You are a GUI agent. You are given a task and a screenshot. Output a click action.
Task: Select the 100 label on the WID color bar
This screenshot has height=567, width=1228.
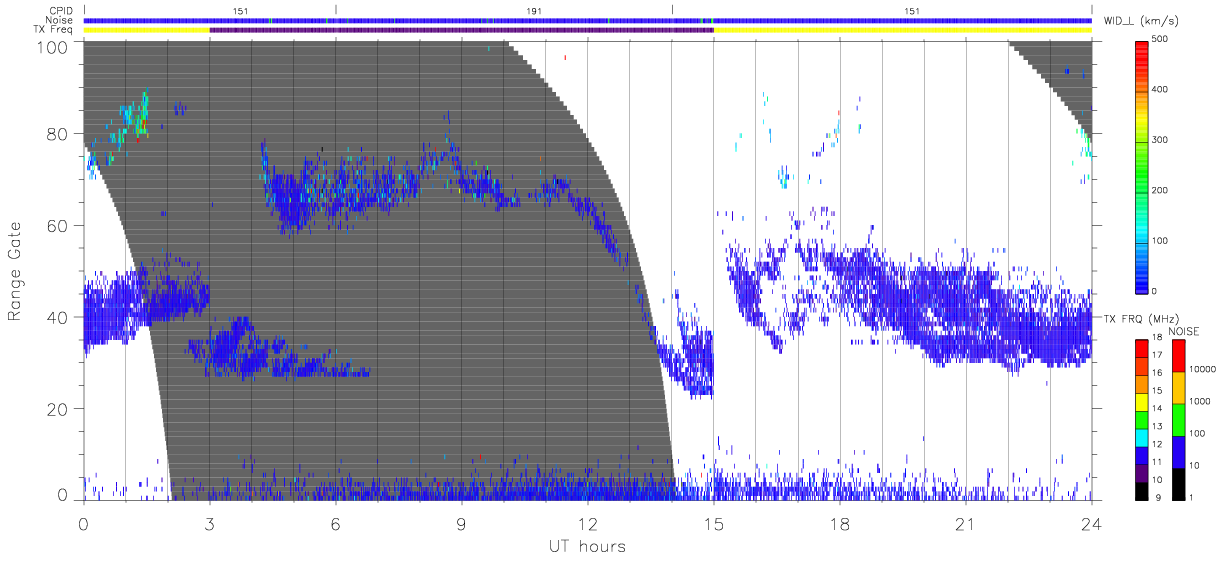pos(1161,240)
